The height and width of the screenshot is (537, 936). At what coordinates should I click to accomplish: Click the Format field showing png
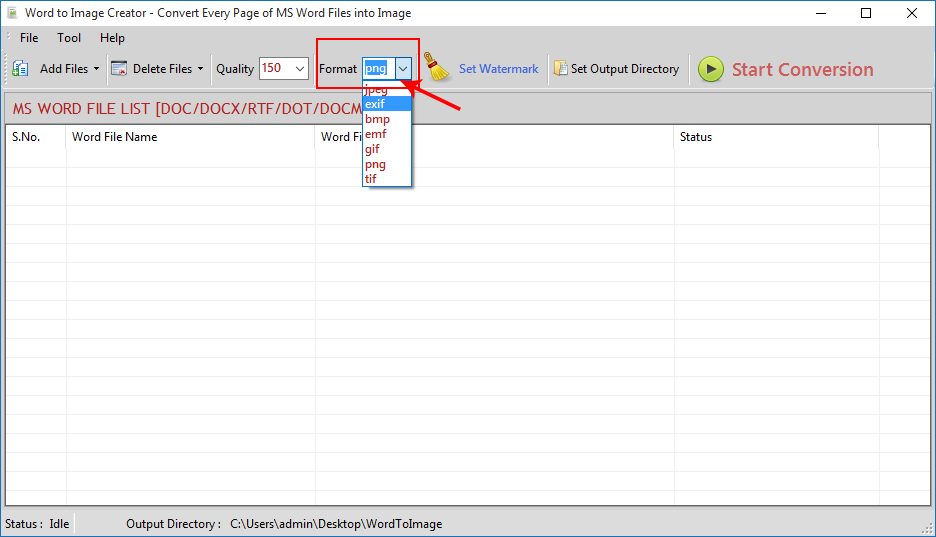click(378, 69)
